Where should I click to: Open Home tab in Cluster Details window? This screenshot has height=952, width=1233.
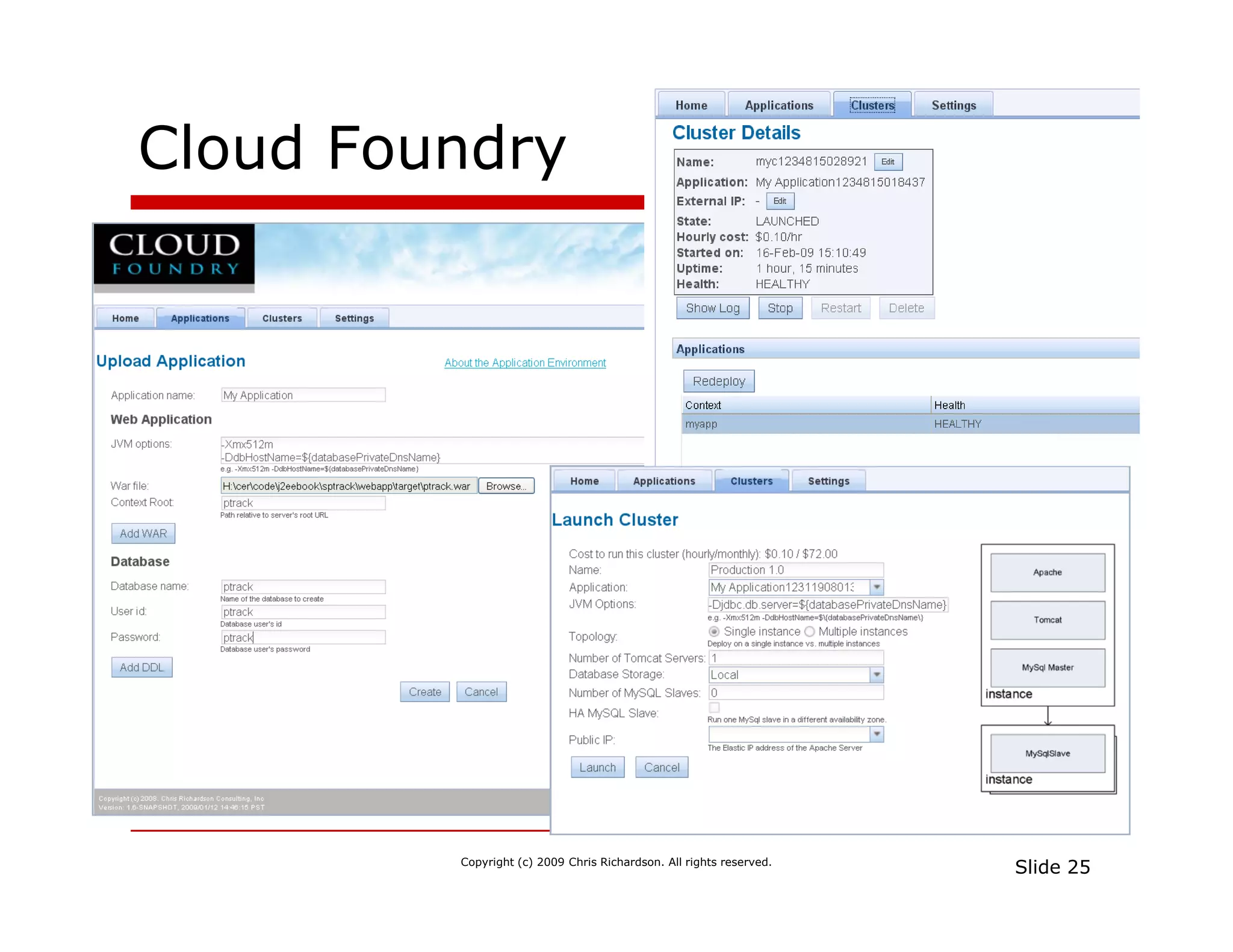coord(691,105)
